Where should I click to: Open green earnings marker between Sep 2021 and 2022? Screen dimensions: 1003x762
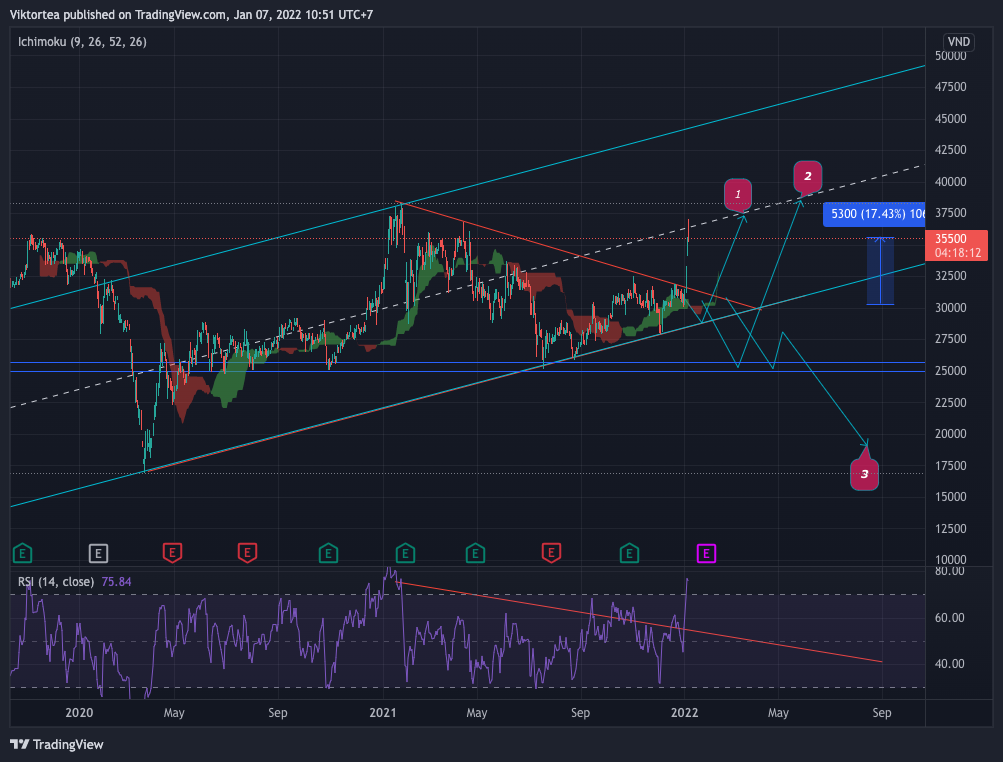click(x=629, y=553)
